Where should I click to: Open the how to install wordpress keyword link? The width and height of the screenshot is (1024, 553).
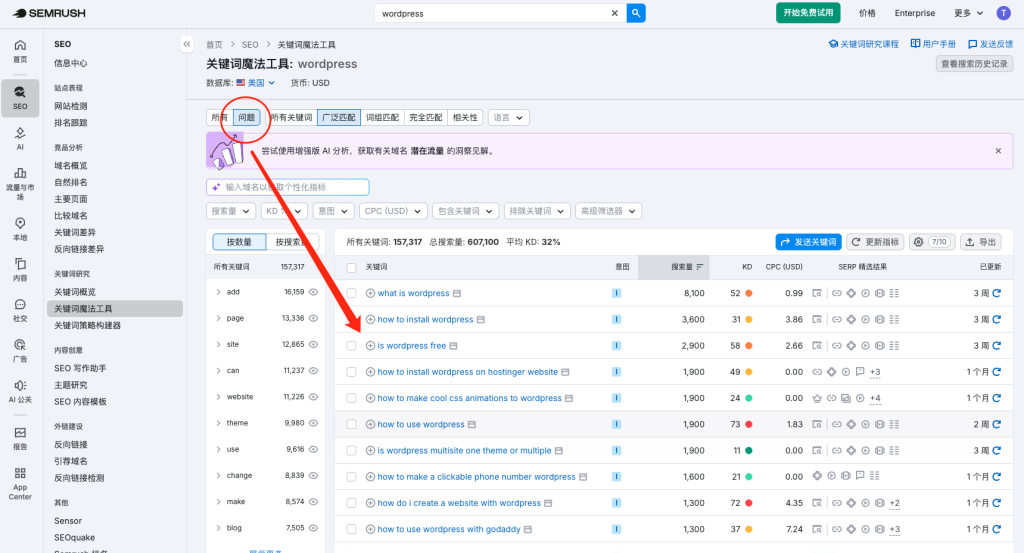[425, 319]
